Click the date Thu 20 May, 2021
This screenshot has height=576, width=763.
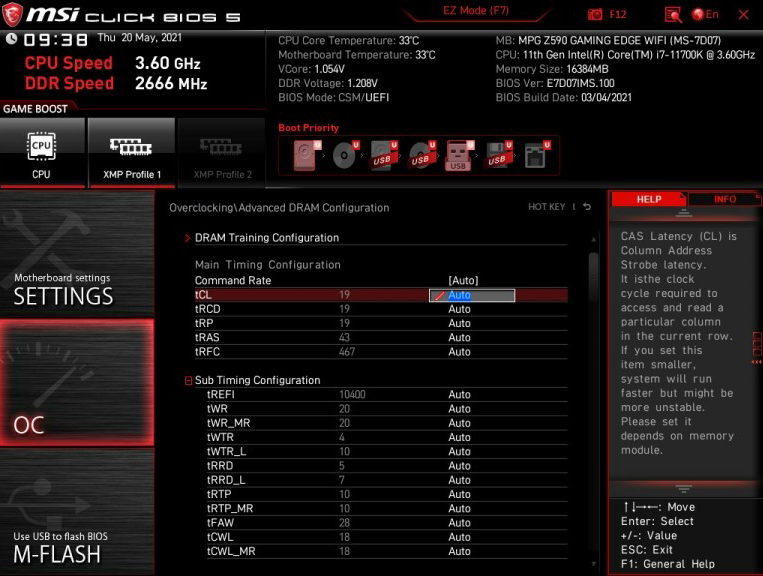(x=140, y=37)
